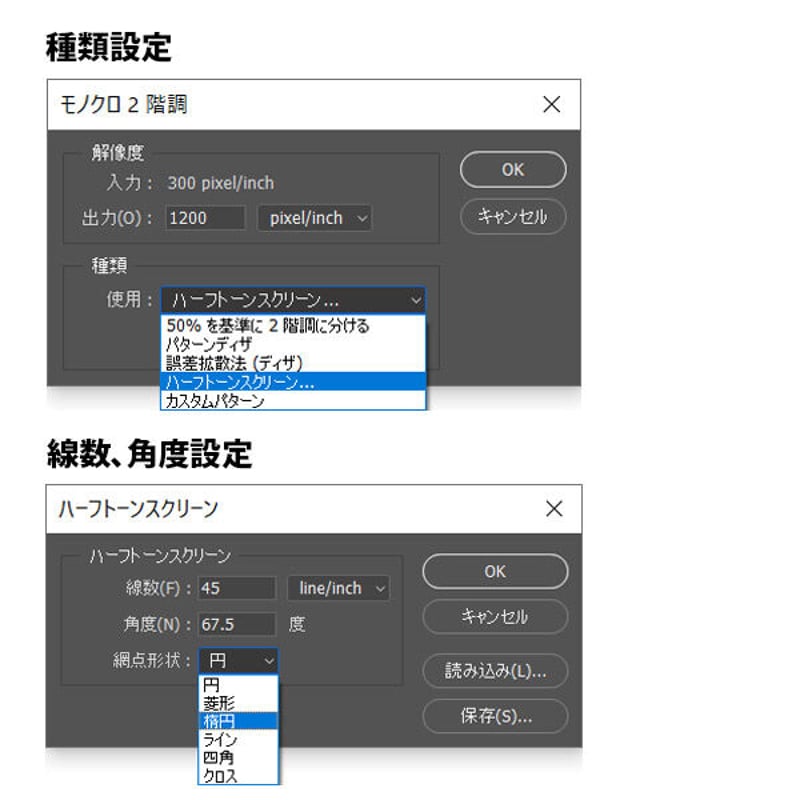Click the 角度 field showing 67.5
The image size is (800, 800).
(x=237, y=624)
